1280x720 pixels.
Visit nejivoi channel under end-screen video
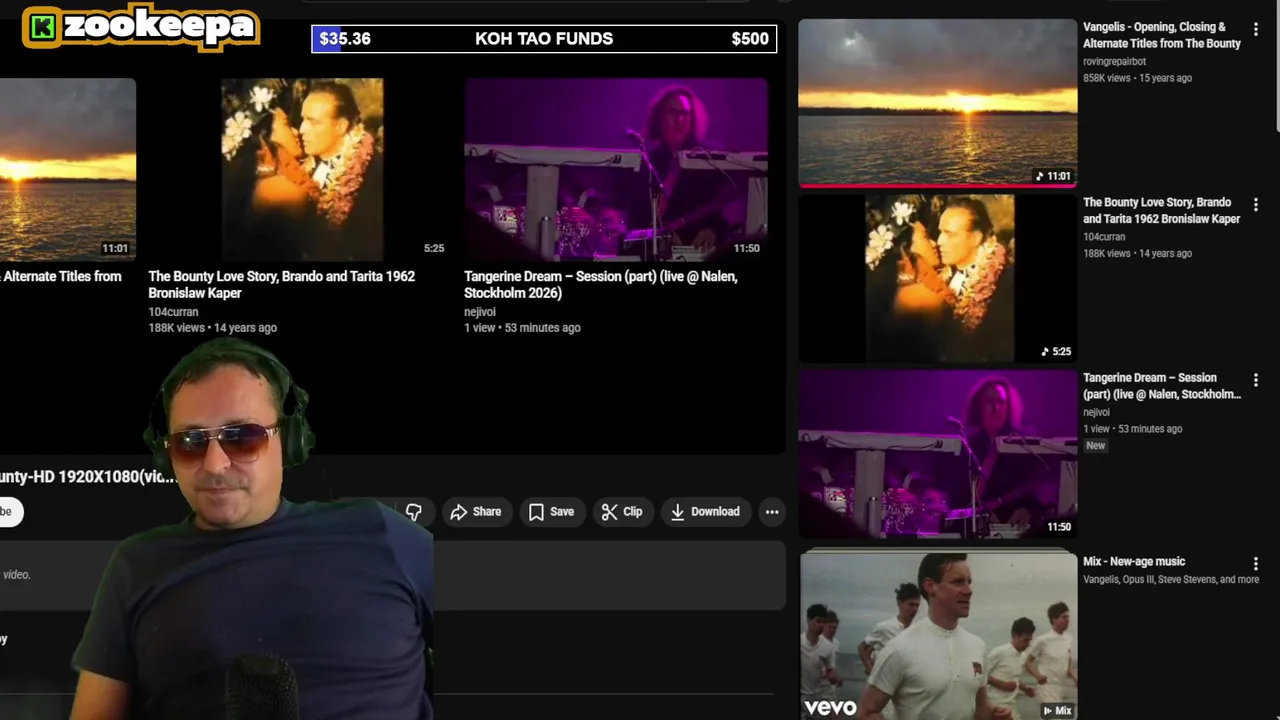point(480,312)
